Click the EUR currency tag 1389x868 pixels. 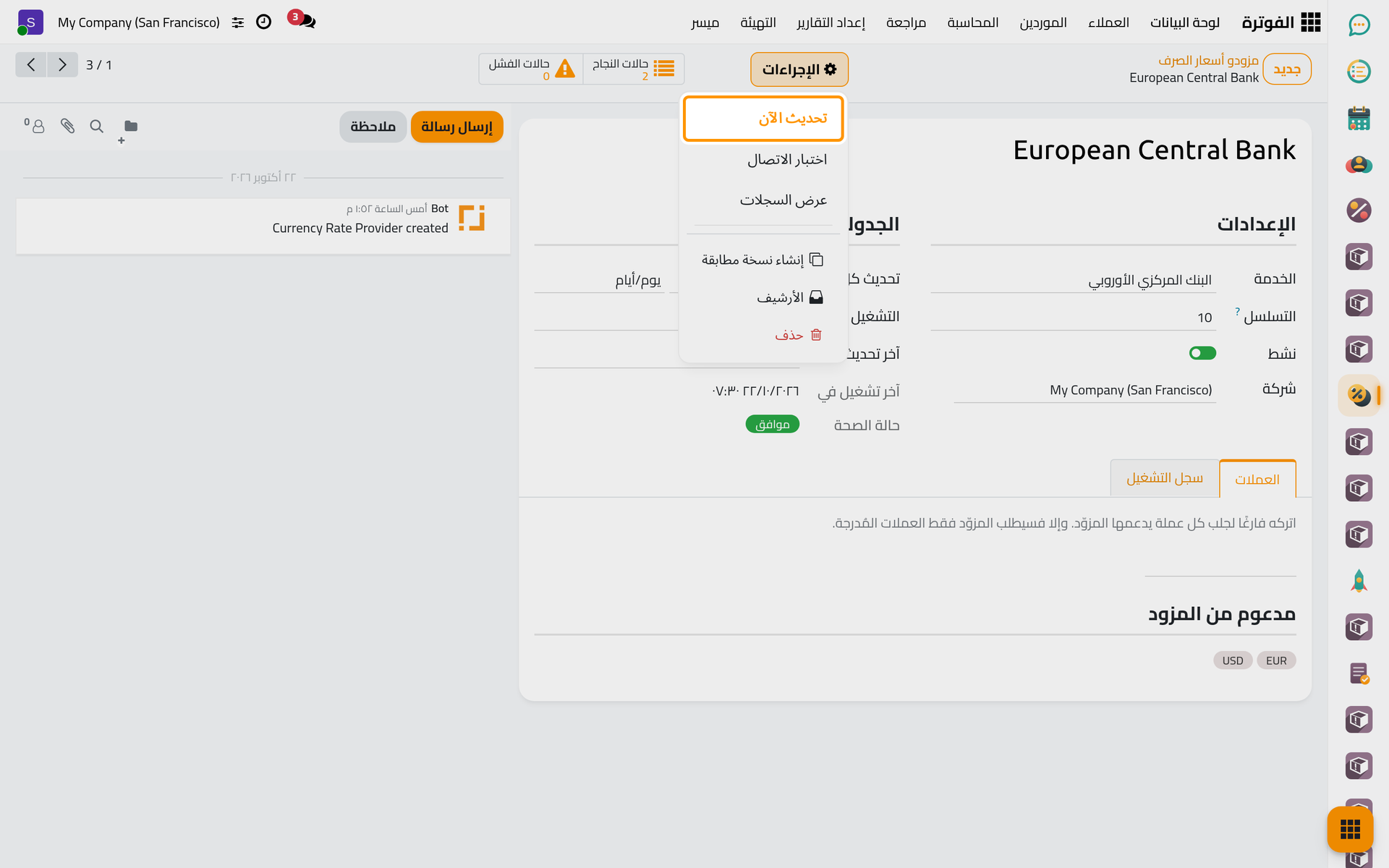(1276, 660)
